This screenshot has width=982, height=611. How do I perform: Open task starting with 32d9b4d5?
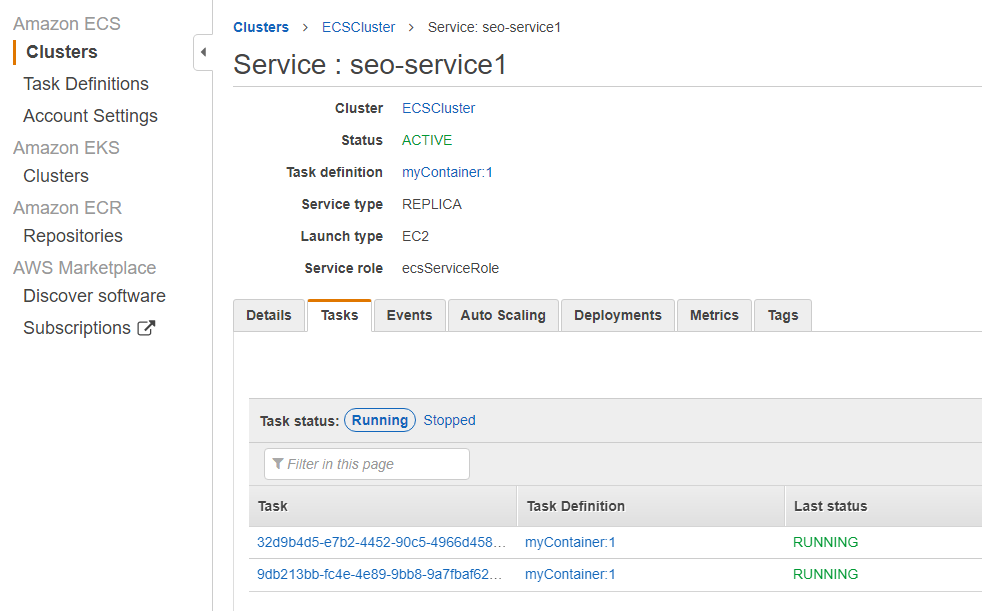[381, 543]
